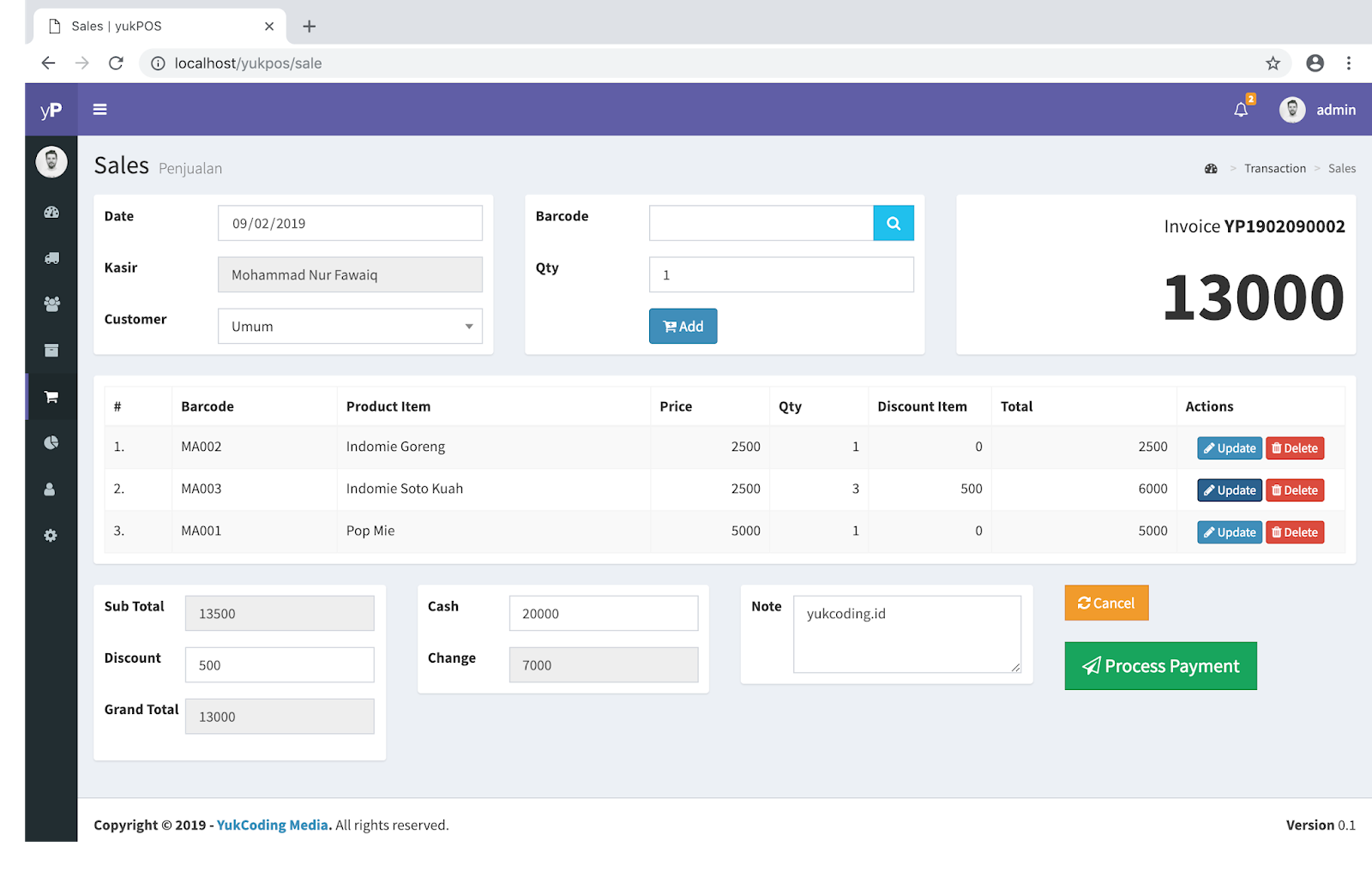
Task: Update the Indomie Soto Kuah row
Action: point(1229,490)
